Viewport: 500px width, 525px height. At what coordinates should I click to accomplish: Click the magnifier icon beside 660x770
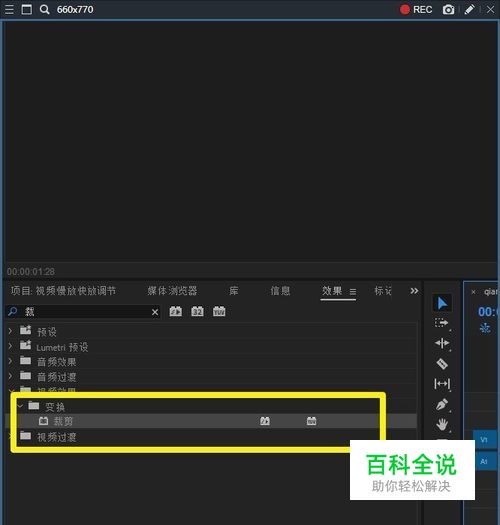point(44,9)
